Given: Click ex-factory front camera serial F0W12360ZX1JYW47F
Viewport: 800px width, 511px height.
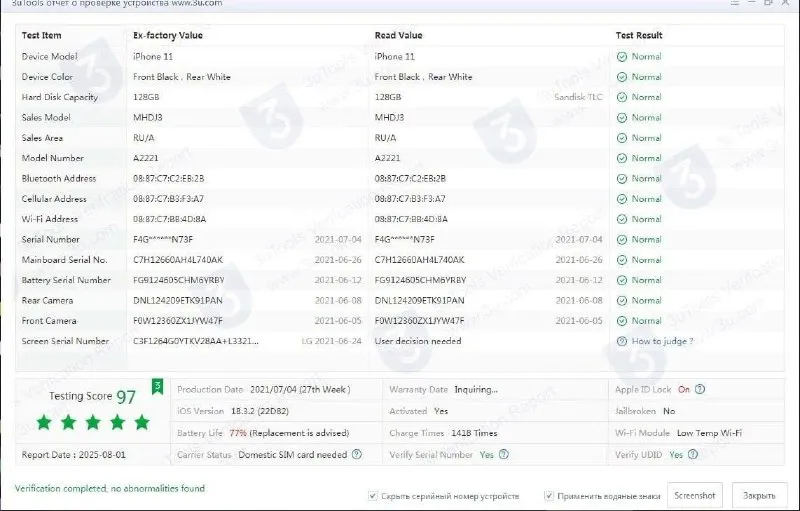Looking at the screenshot, I should (x=178, y=321).
